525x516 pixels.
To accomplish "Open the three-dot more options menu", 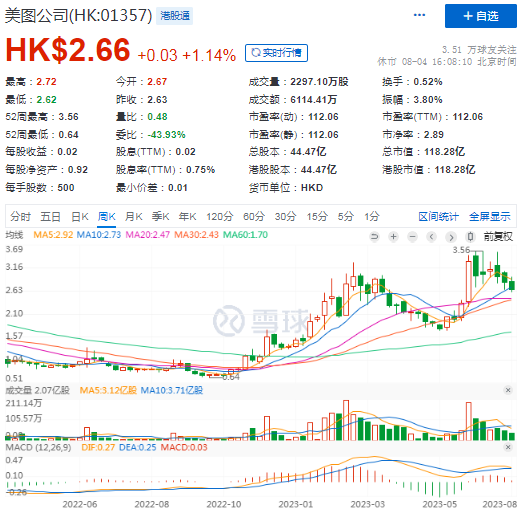I will coord(419,15).
